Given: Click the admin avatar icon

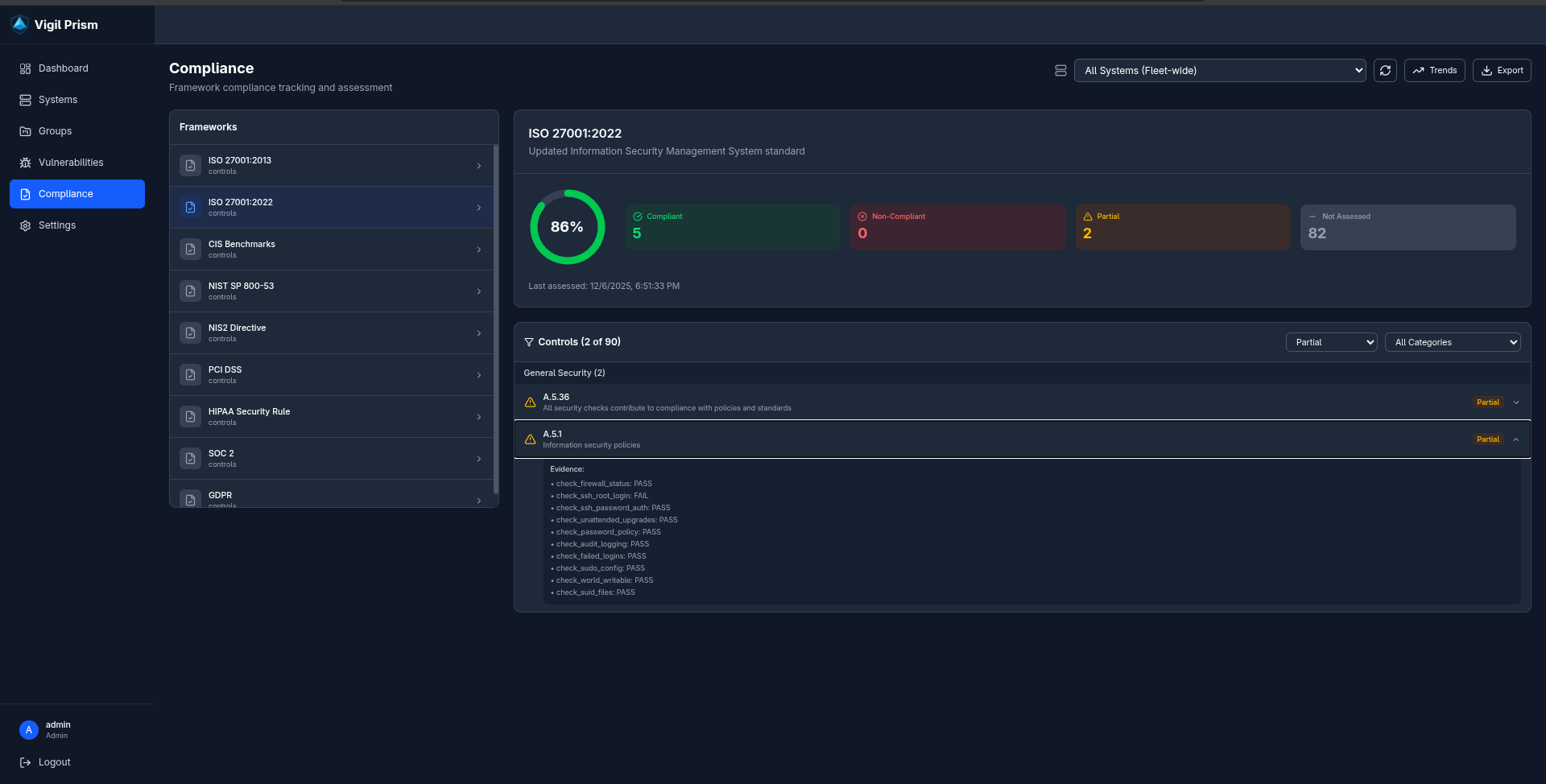Looking at the screenshot, I should coord(29,730).
